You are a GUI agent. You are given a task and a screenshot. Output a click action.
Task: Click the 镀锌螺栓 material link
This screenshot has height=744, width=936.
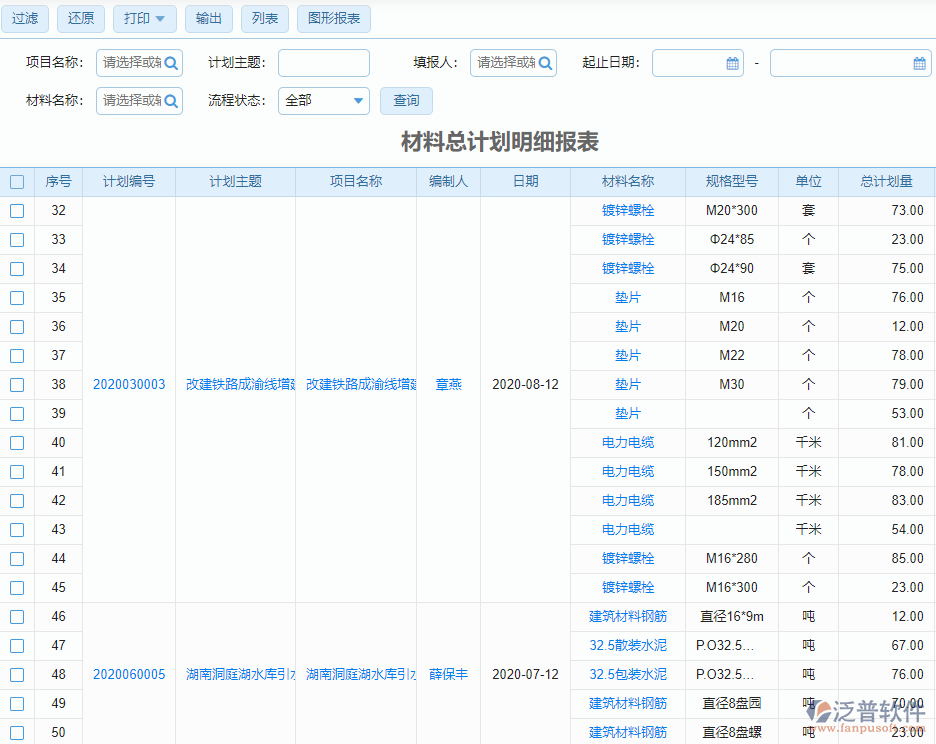click(x=627, y=210)
